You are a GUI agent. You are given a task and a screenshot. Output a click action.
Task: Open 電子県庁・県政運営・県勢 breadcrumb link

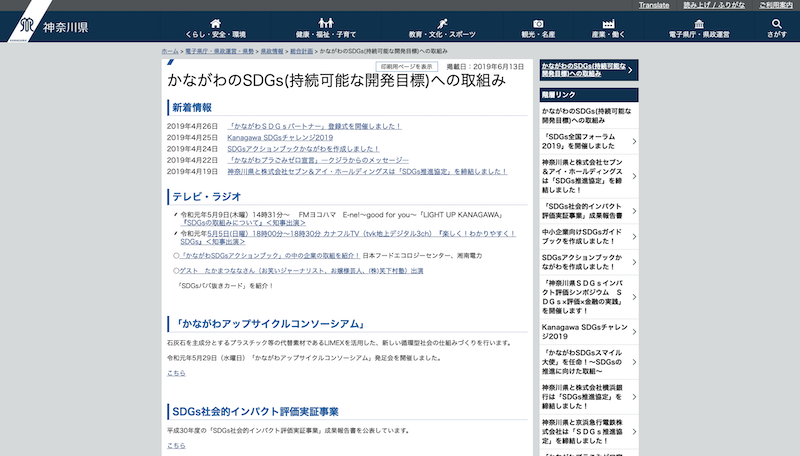(x=219, y=51)
